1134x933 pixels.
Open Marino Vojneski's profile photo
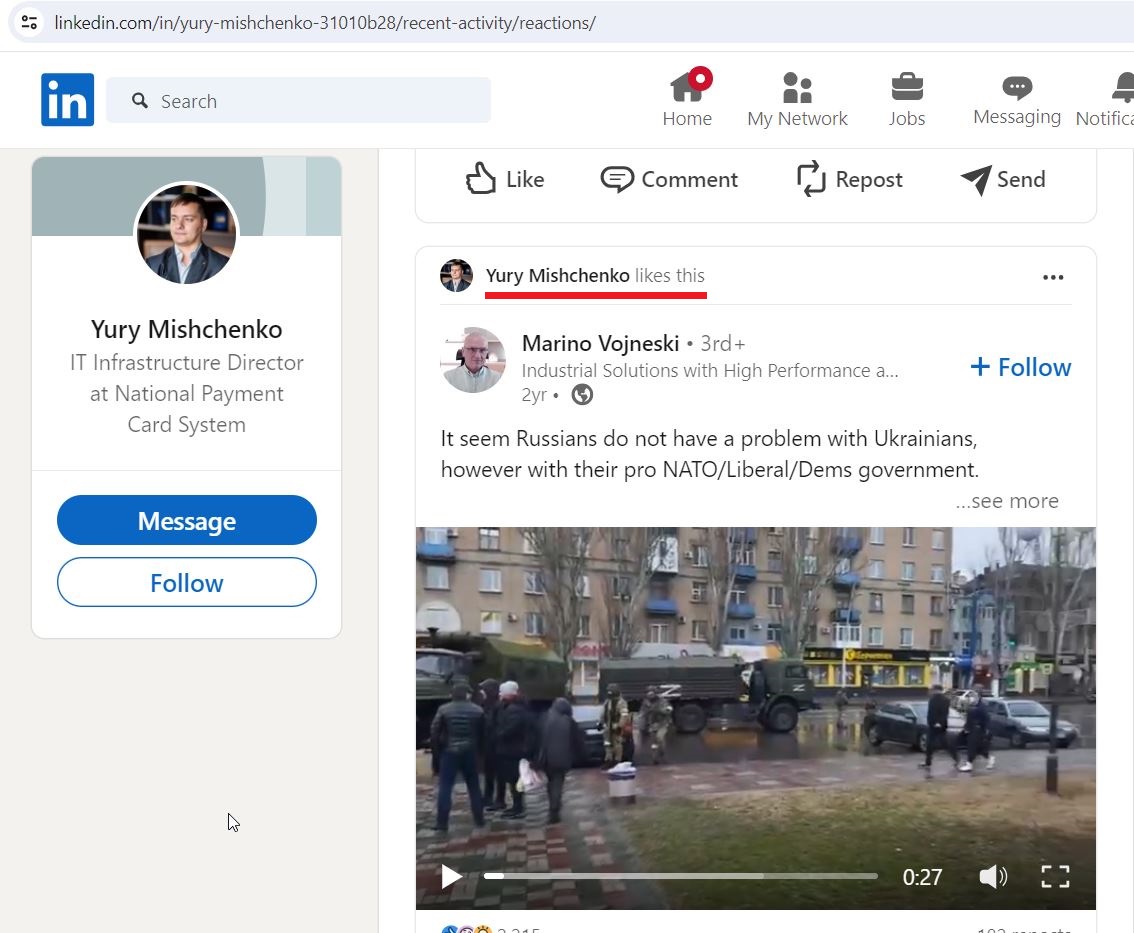(474, 360)
